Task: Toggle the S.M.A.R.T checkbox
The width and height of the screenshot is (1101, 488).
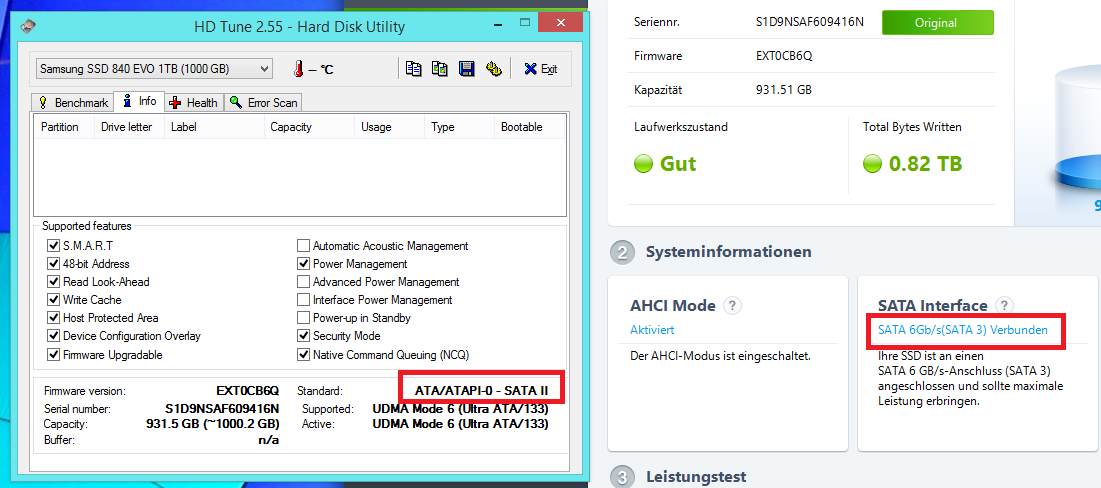Action: tap(53, 246)
